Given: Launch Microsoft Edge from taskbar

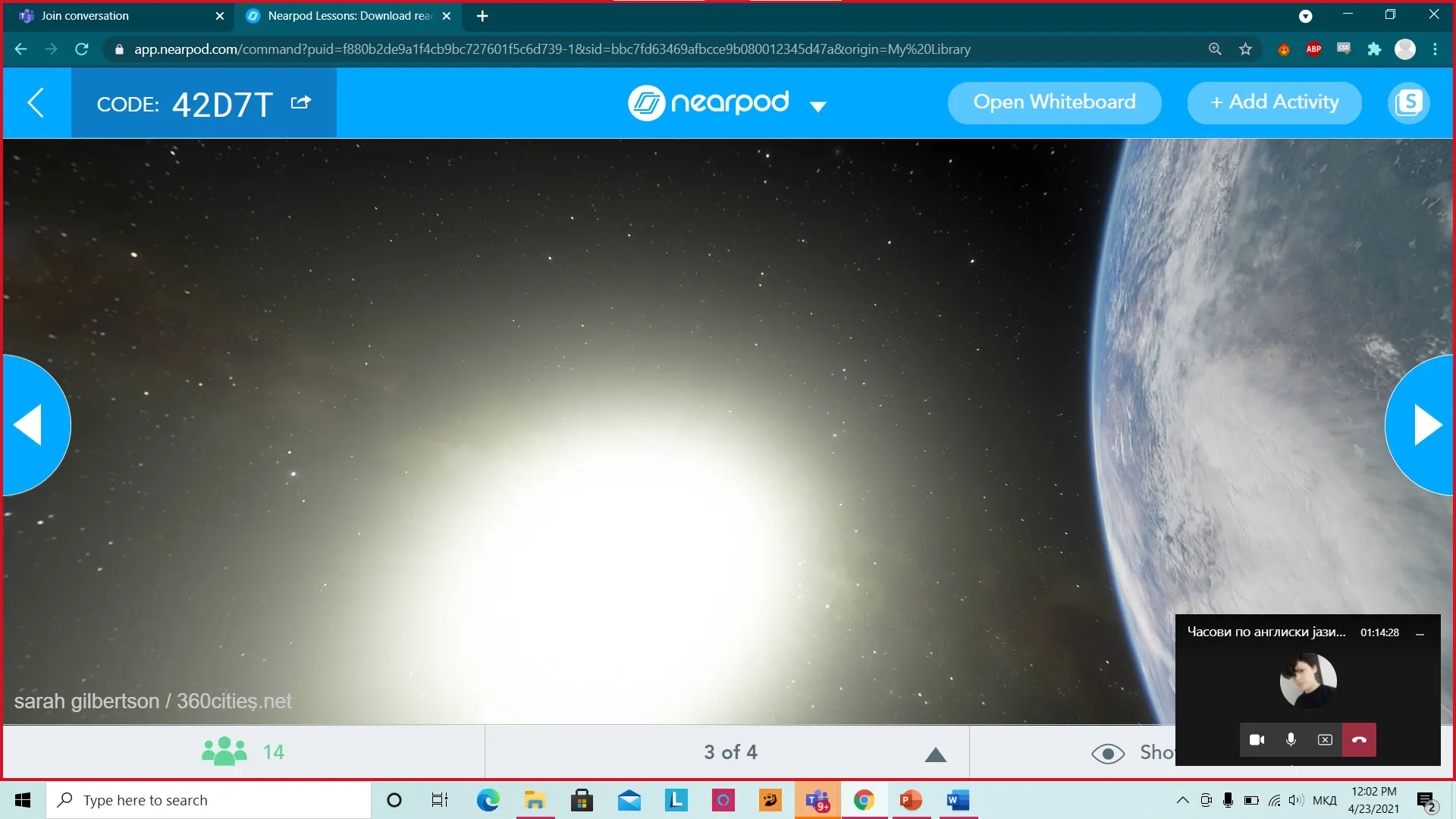Looking at the screenshot, I should pyautogui.click(x=488, y=800).
